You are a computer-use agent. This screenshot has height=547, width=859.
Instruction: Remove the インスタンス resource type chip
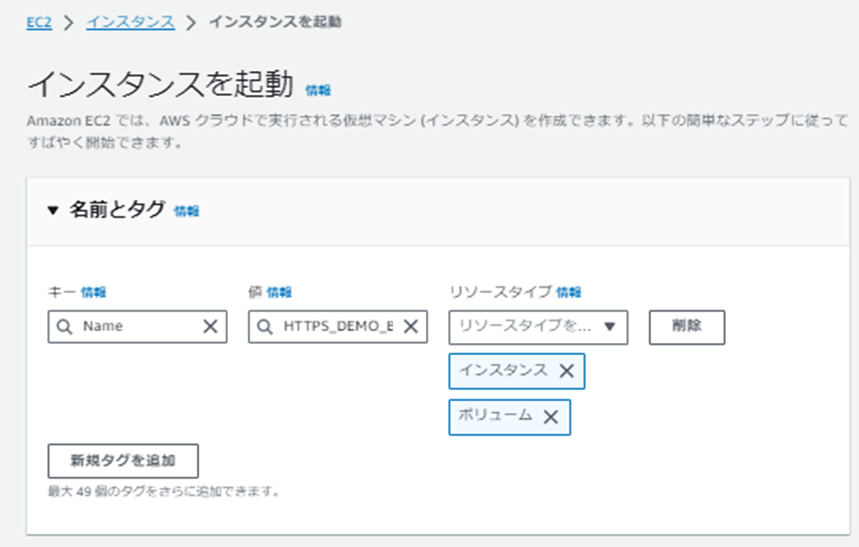click(566, 371)
